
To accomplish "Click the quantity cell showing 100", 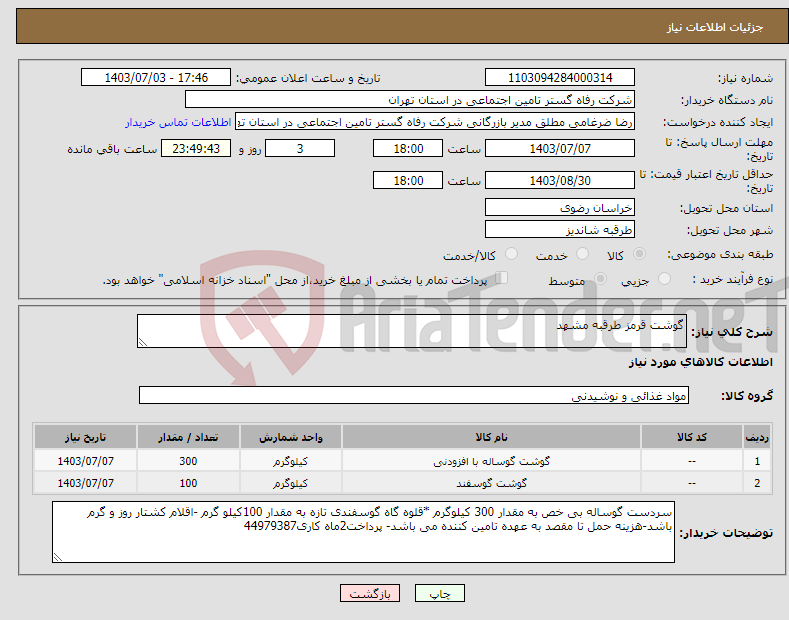I will (188, 483).
